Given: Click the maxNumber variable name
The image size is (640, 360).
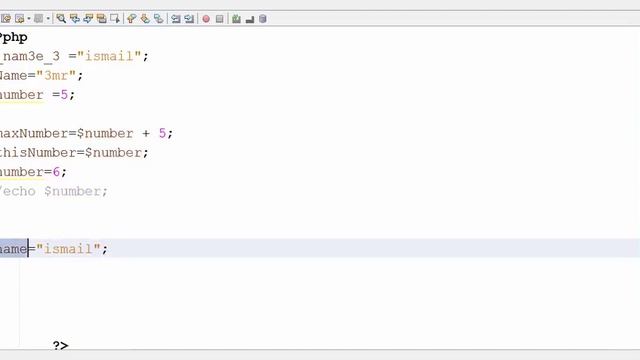Looking at the screenshot, I should pyautogui.click(x=34, y=133).
